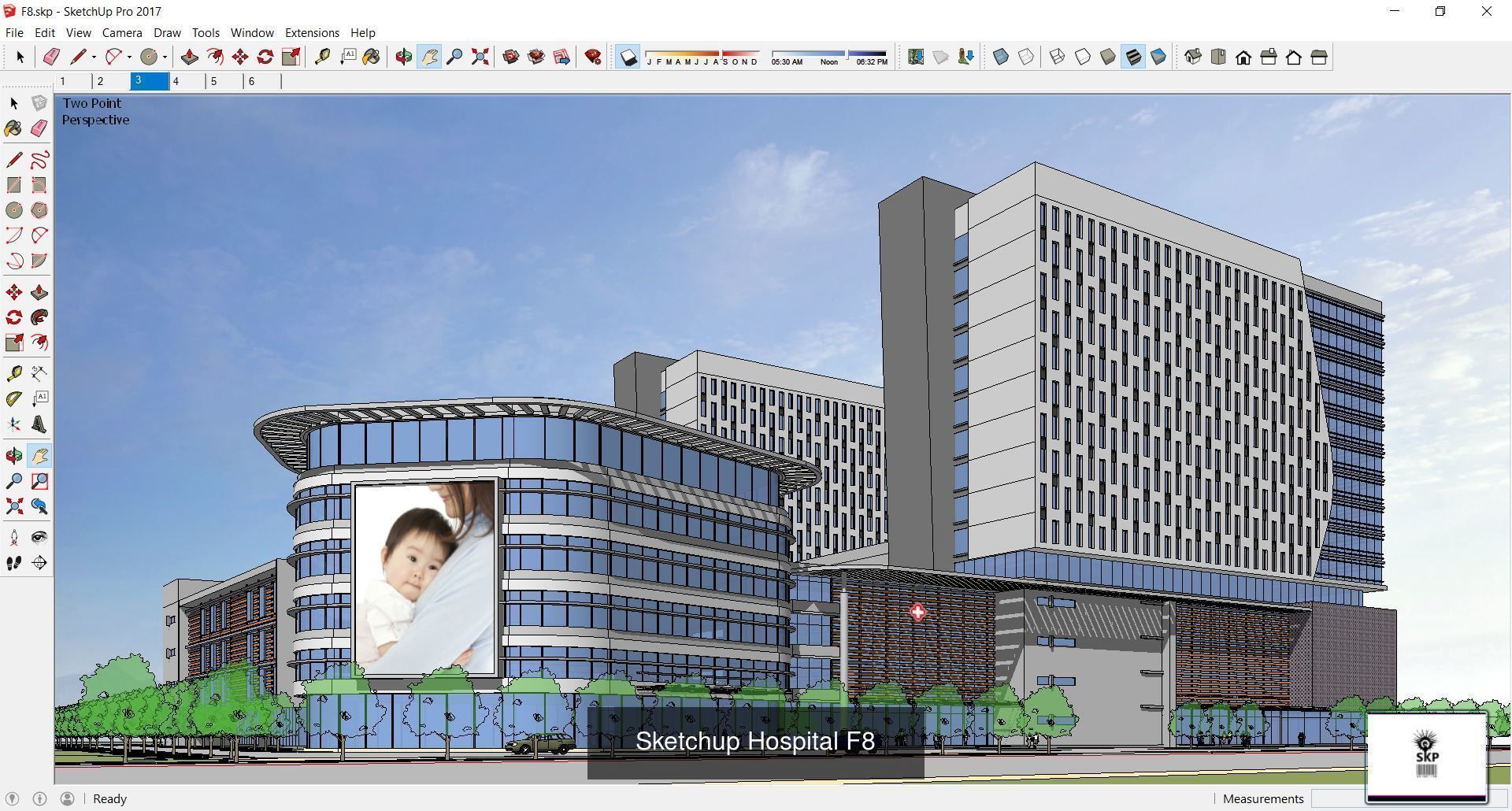Toggle Back Edges style
The image size is (1512, 811).
click(1025, 57)
